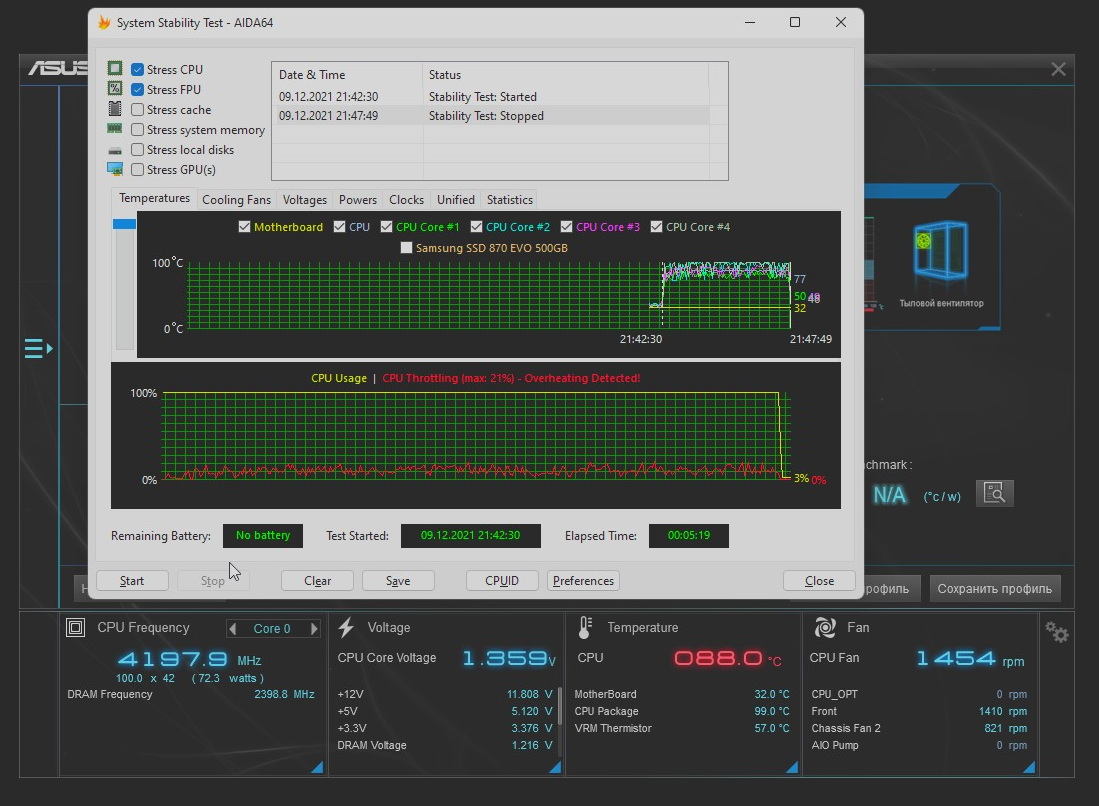
Task: Click the CPU Frequency panel chip icon
Action: click(75, 627)
